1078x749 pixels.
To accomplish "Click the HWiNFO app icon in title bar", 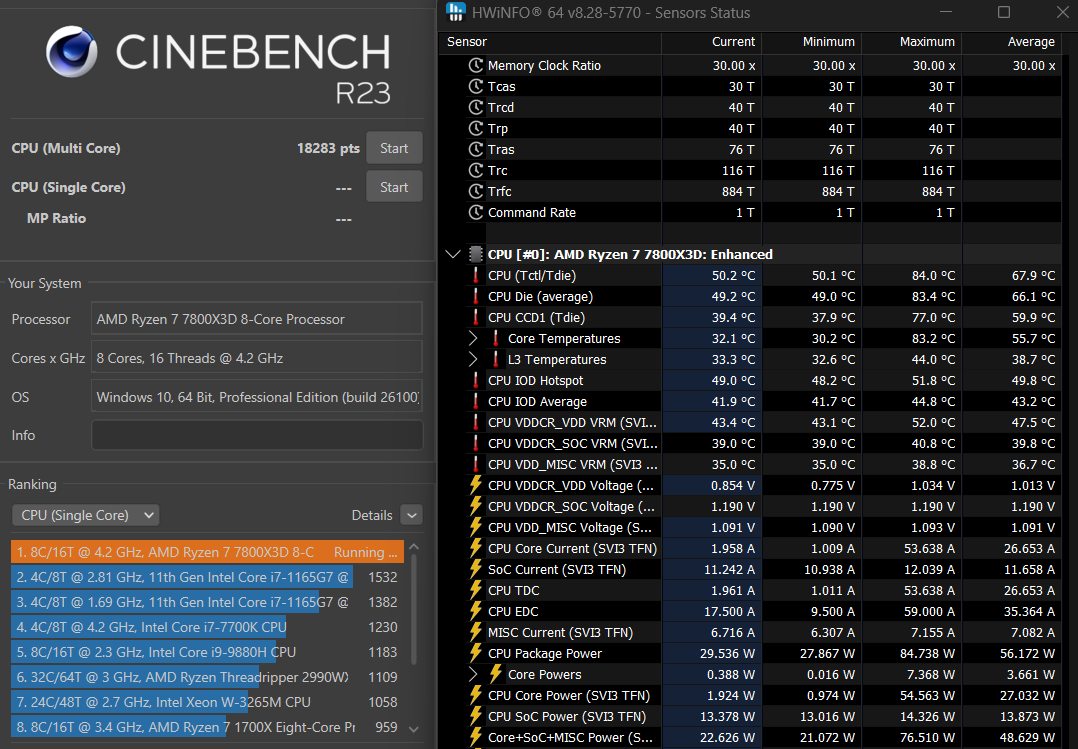I will [455, 12].
